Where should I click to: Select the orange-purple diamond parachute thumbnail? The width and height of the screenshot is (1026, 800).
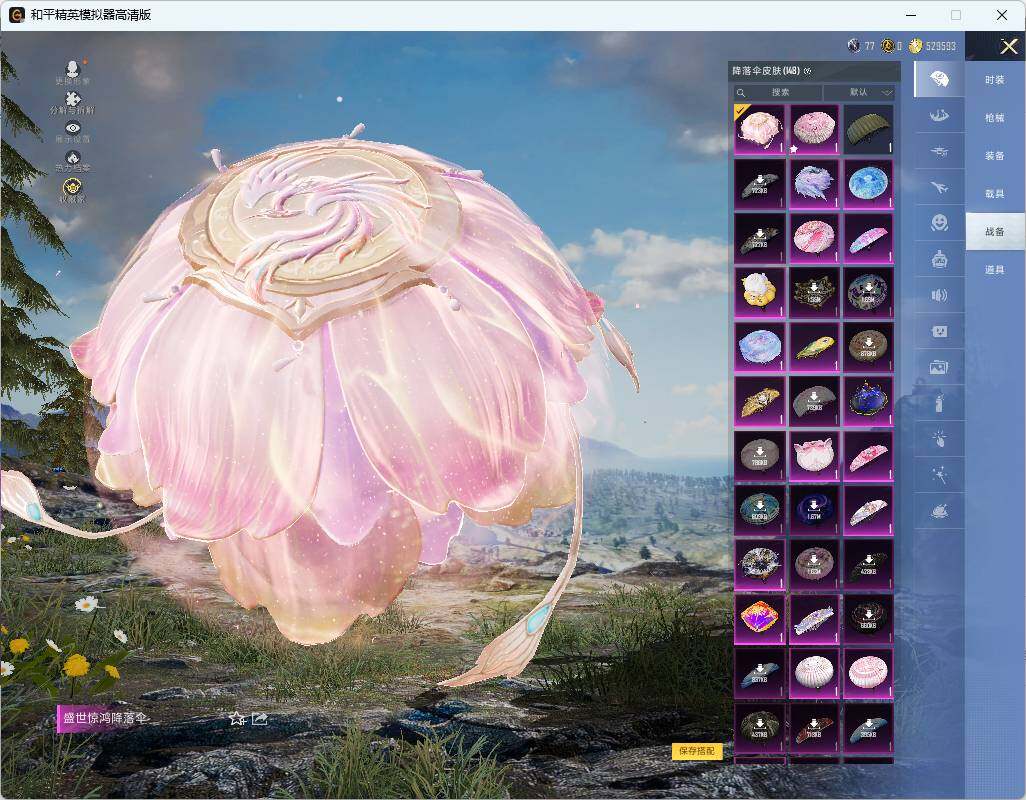(759, 618)
